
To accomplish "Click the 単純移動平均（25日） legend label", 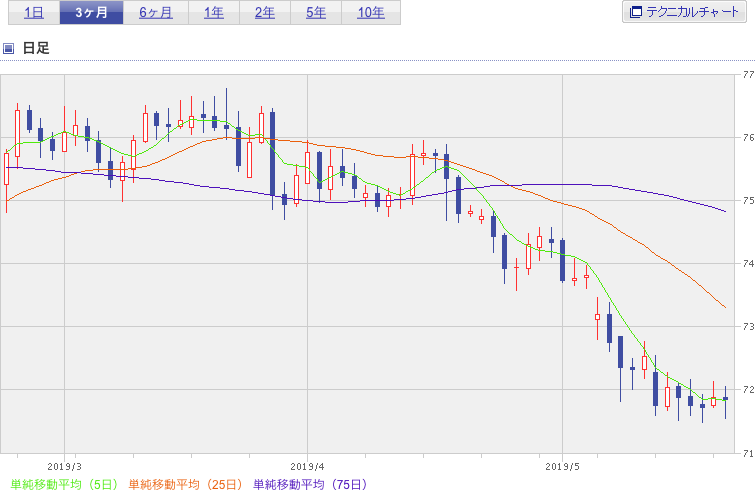I will tap(185, 484).
